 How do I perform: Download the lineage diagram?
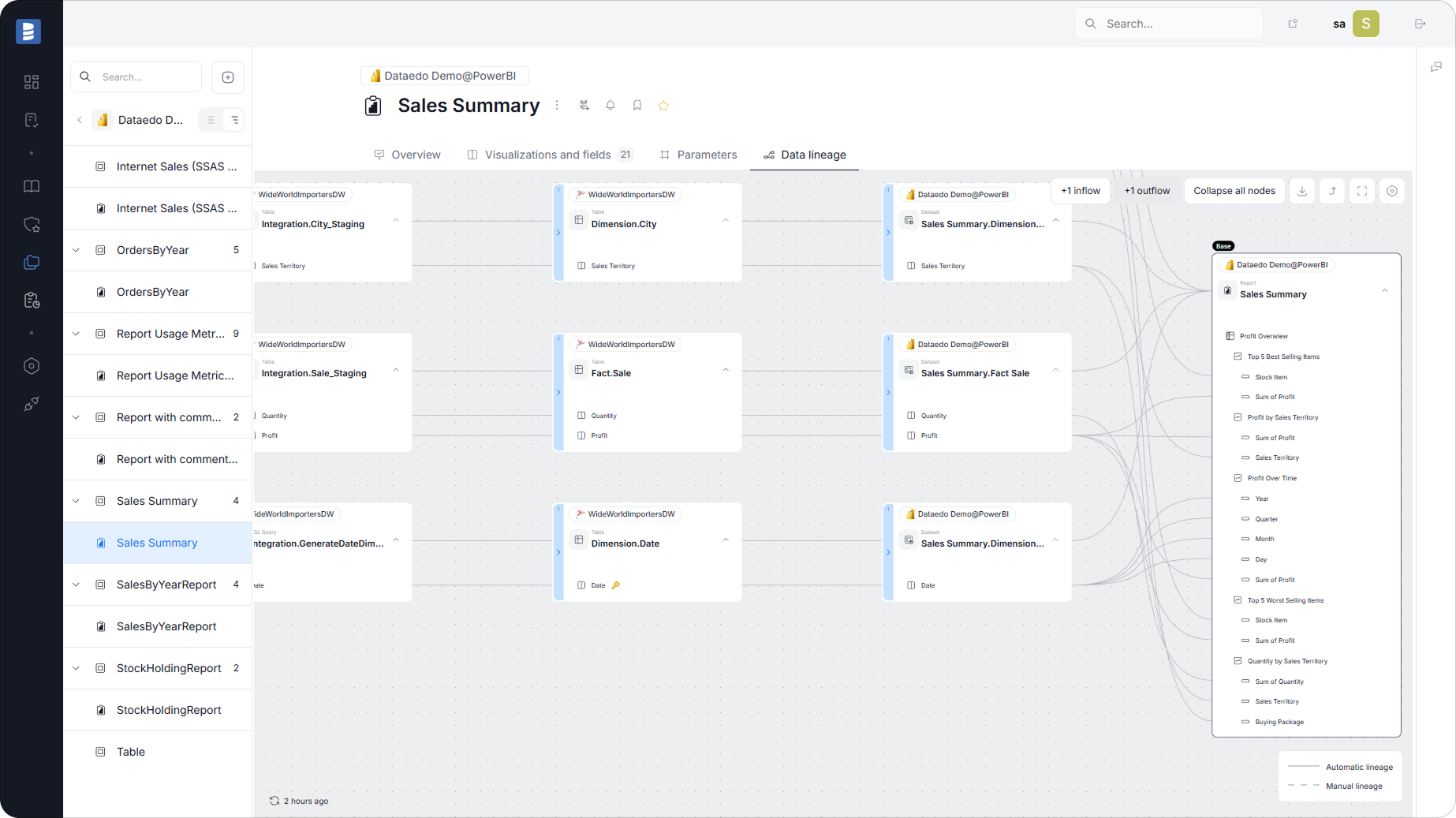pos(1302,191)
